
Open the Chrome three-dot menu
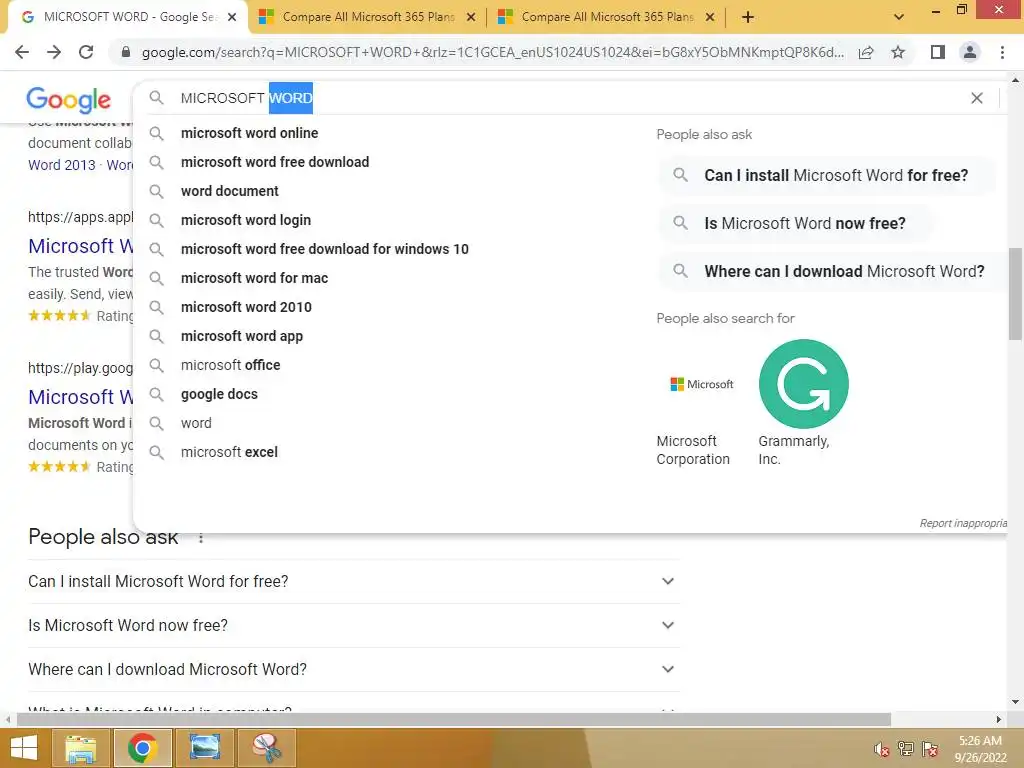(x=1002, y=52)
